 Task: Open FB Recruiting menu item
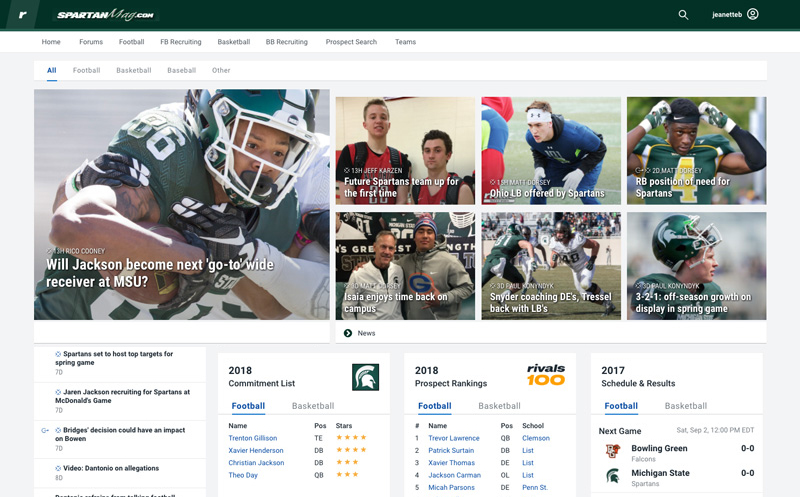(x=181, y=42)
